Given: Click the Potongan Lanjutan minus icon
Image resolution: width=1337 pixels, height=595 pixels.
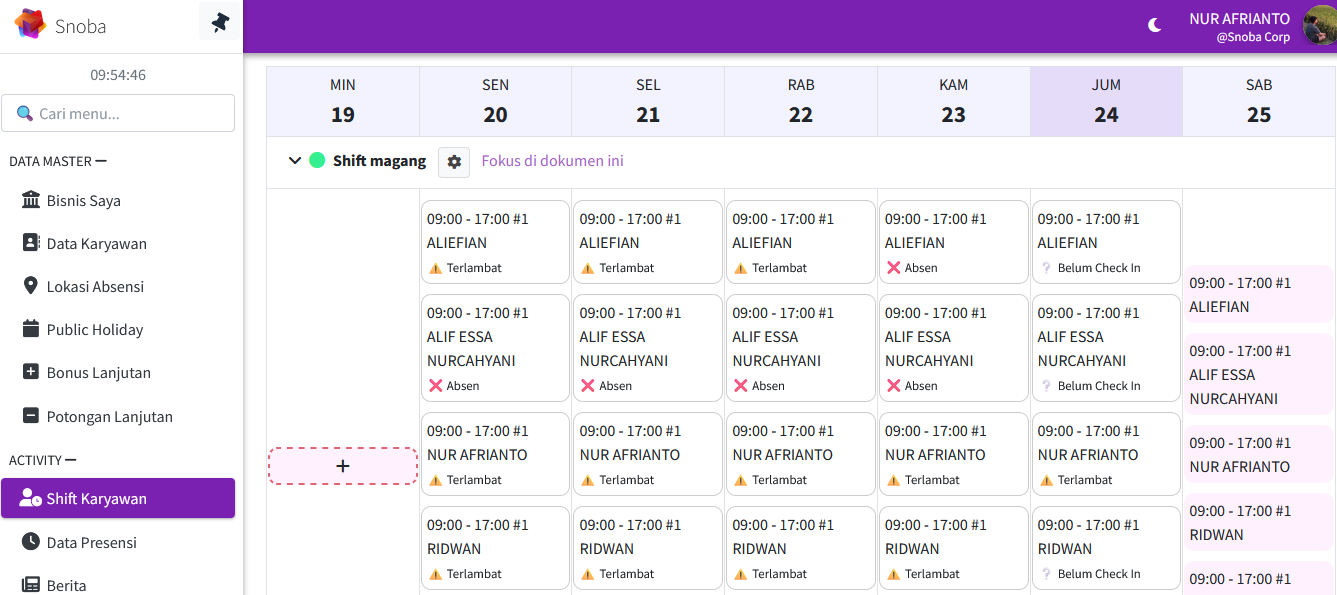Looking at the screenshot, I should (30, 416).
